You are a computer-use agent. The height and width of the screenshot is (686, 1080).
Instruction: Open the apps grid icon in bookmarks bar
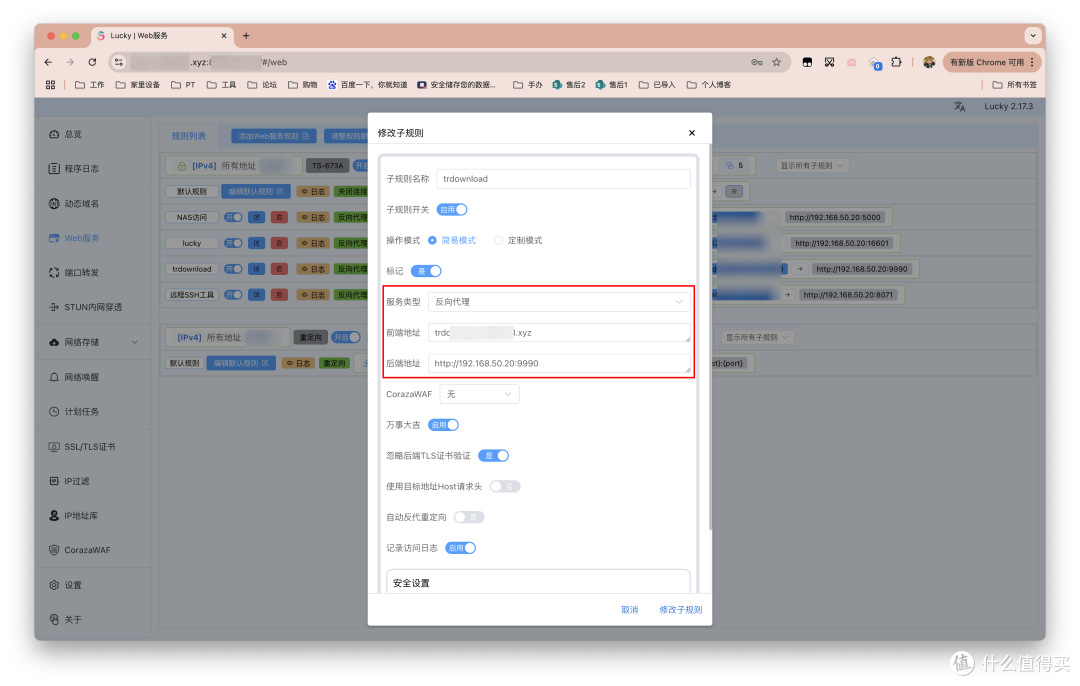pos(50,85)
